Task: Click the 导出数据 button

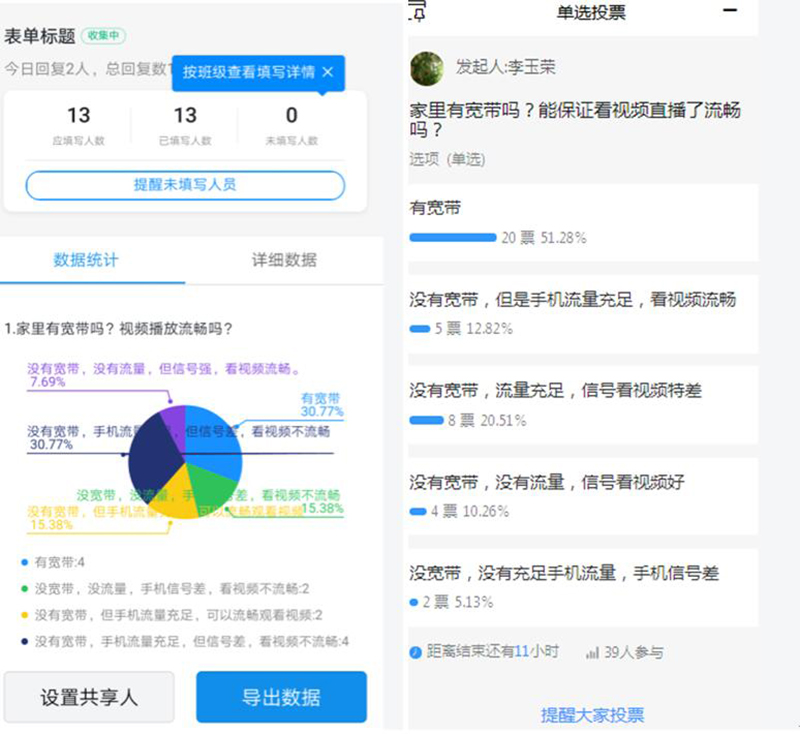Action: click(x=281, y=697)
